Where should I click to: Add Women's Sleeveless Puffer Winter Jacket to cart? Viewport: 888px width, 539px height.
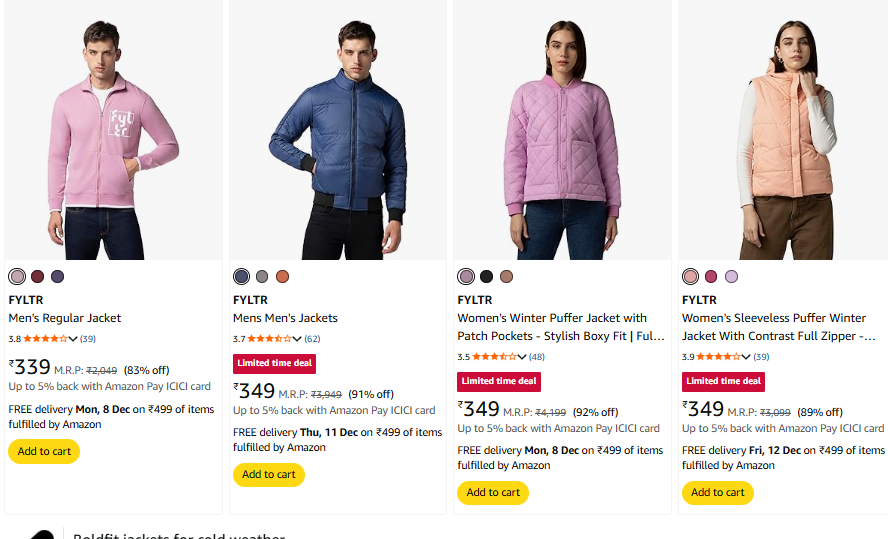718,492
